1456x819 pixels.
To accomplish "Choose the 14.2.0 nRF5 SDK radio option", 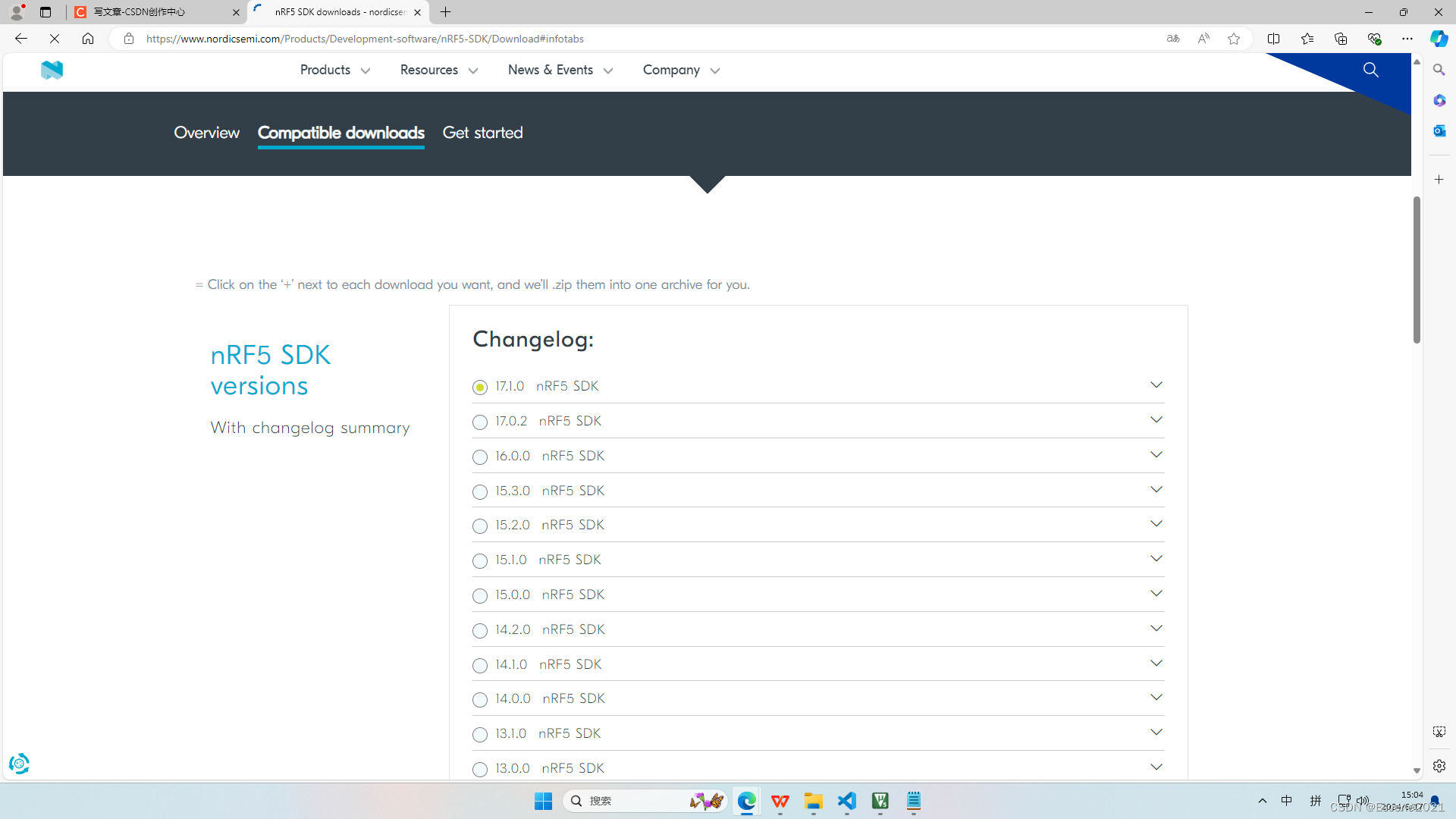I will [480, 631].
